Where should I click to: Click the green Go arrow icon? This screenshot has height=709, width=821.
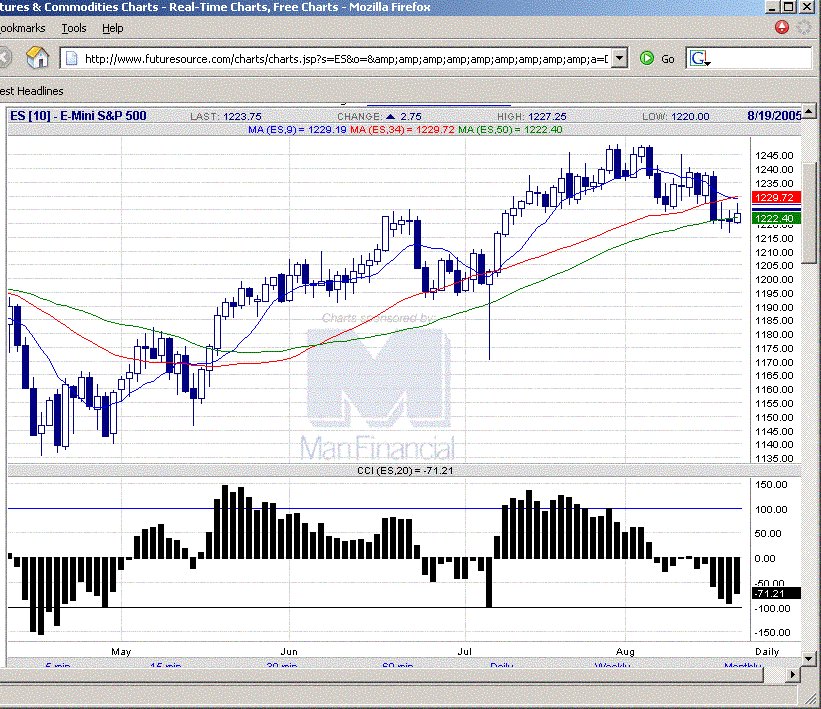click(647, 58)
